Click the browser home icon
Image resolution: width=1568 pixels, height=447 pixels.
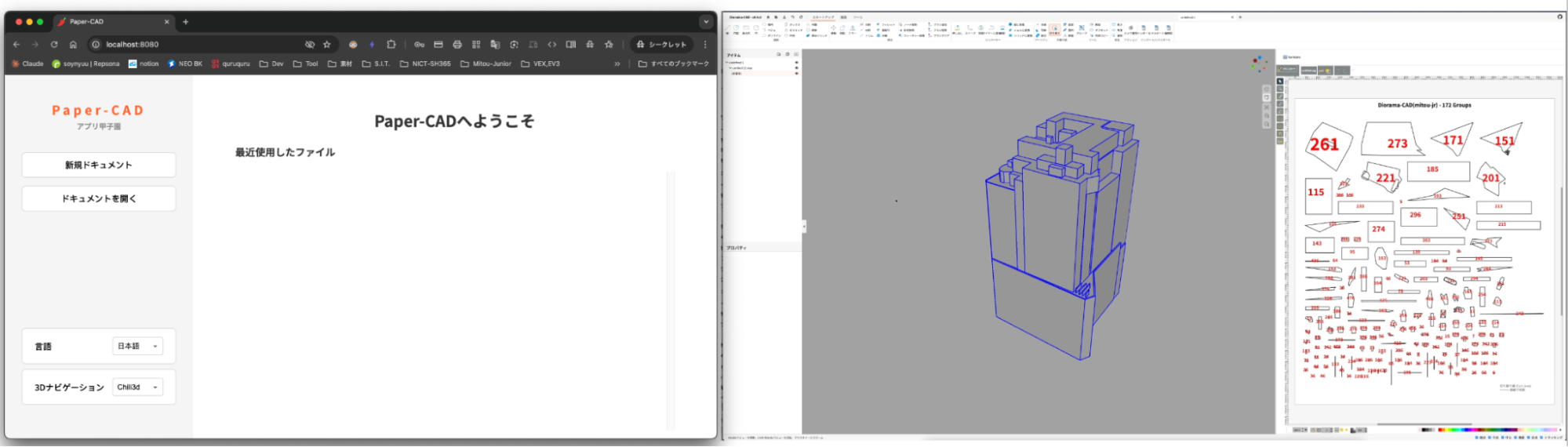click(x=73, y=45)
